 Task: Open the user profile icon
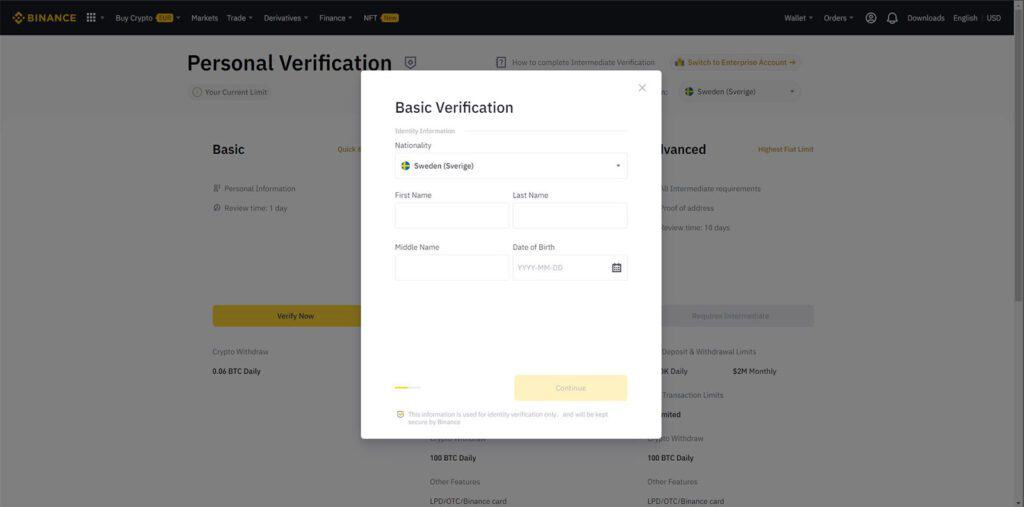(871, 18)
